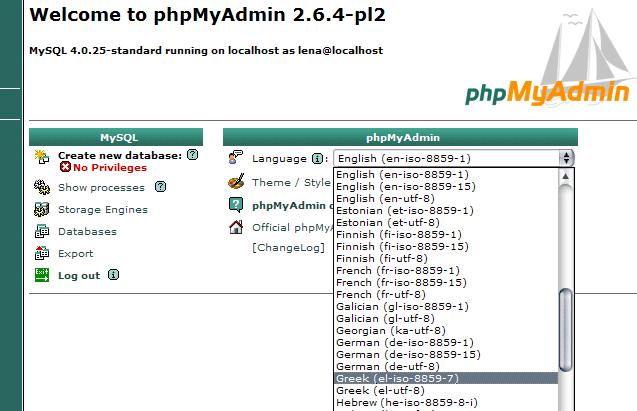Click the Show processes gears icon
Screen dimensions: 637x411
[x=41, y=187]
